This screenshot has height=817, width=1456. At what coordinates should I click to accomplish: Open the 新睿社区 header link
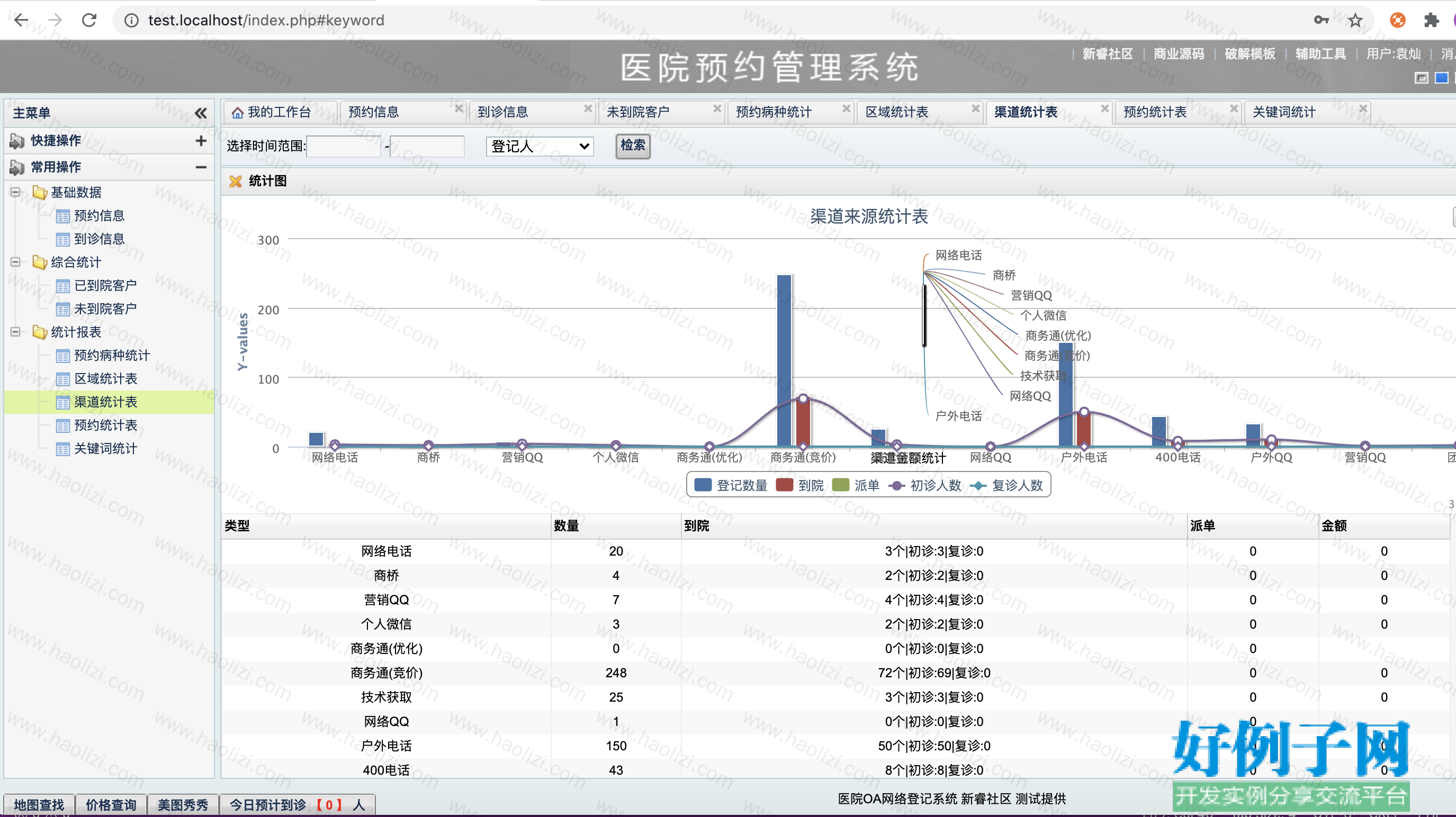click(1108, 55)
